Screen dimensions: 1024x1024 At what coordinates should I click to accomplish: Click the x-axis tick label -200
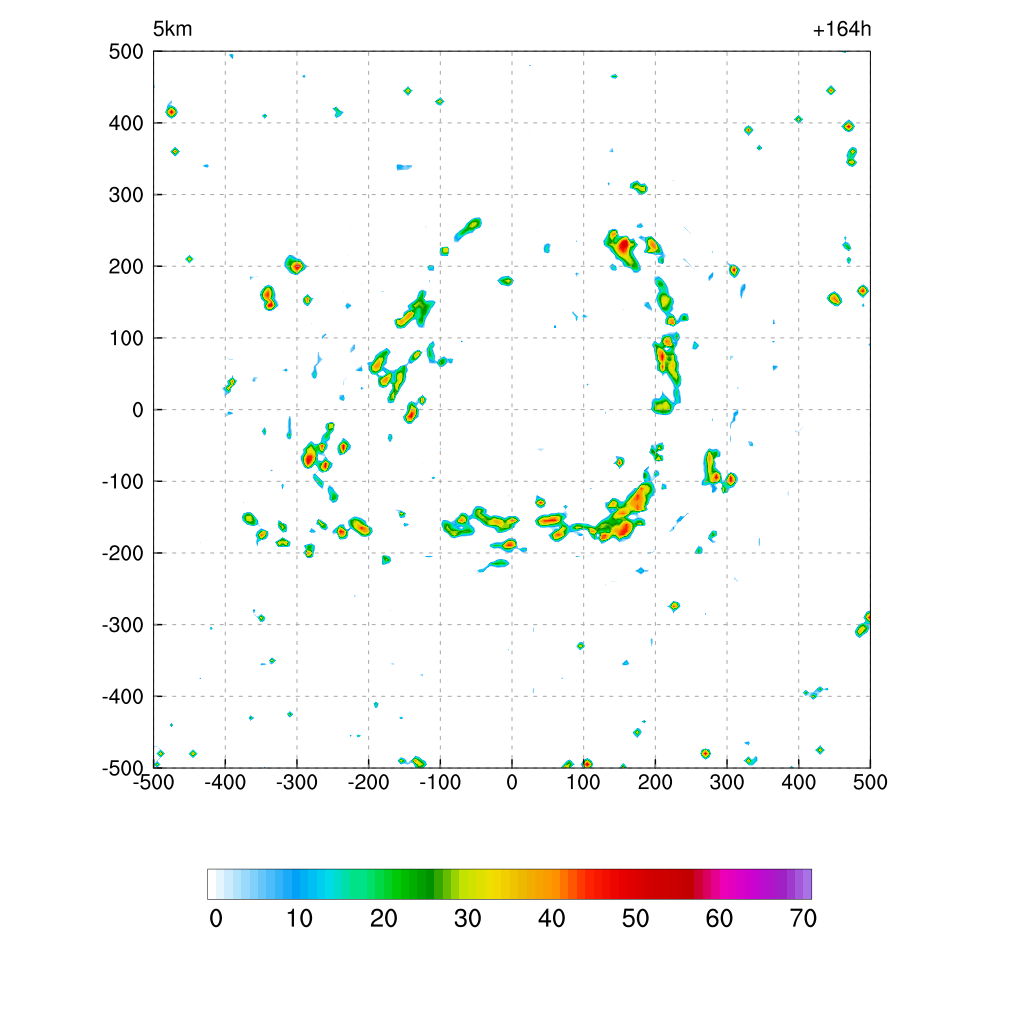[x=369, y=782]
